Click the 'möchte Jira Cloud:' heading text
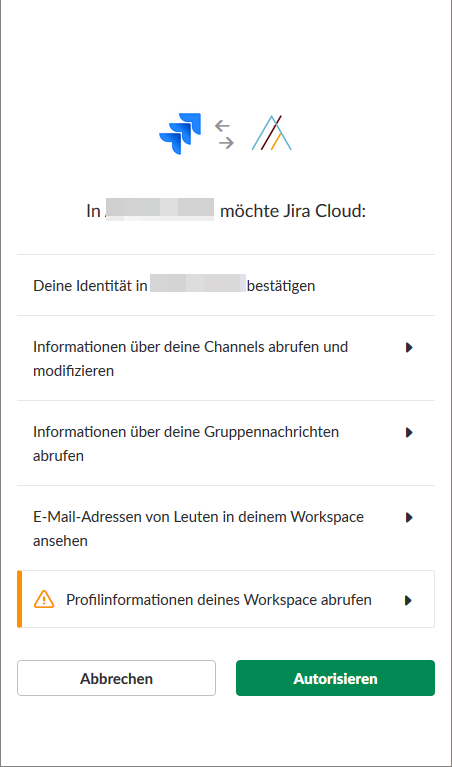 click(x=293, y=212)
